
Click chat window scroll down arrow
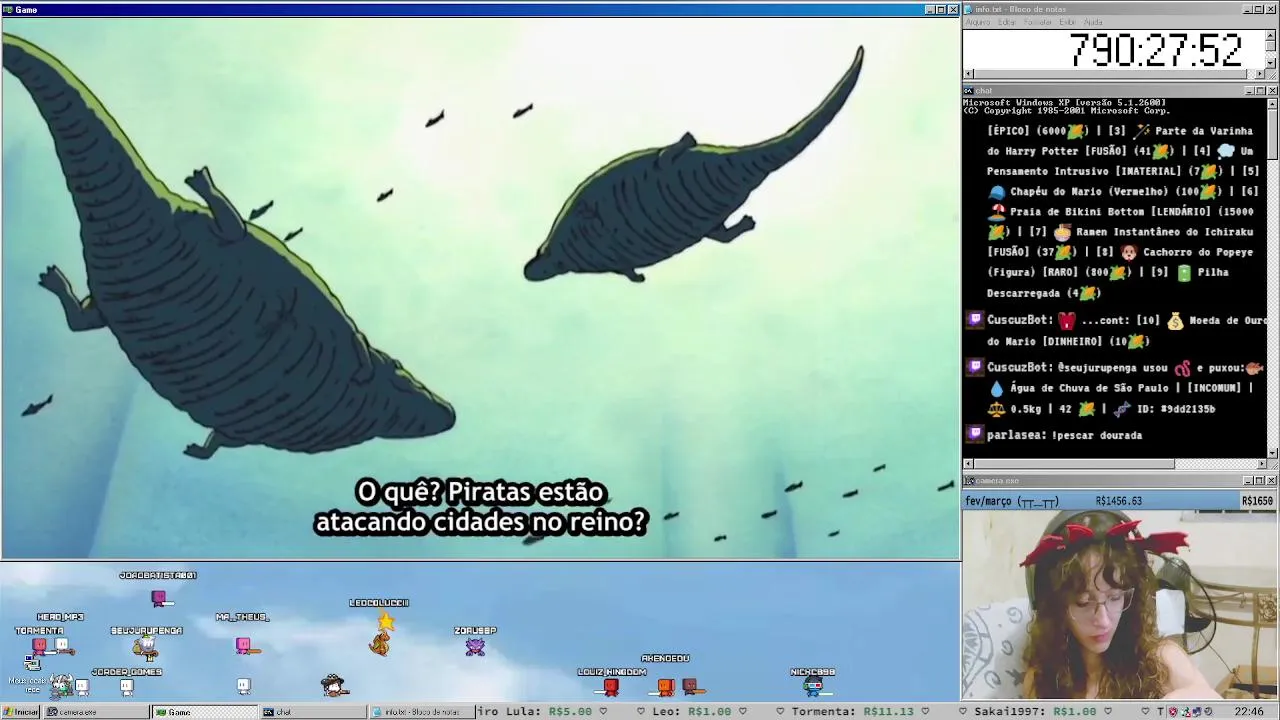click(1272, 453)
